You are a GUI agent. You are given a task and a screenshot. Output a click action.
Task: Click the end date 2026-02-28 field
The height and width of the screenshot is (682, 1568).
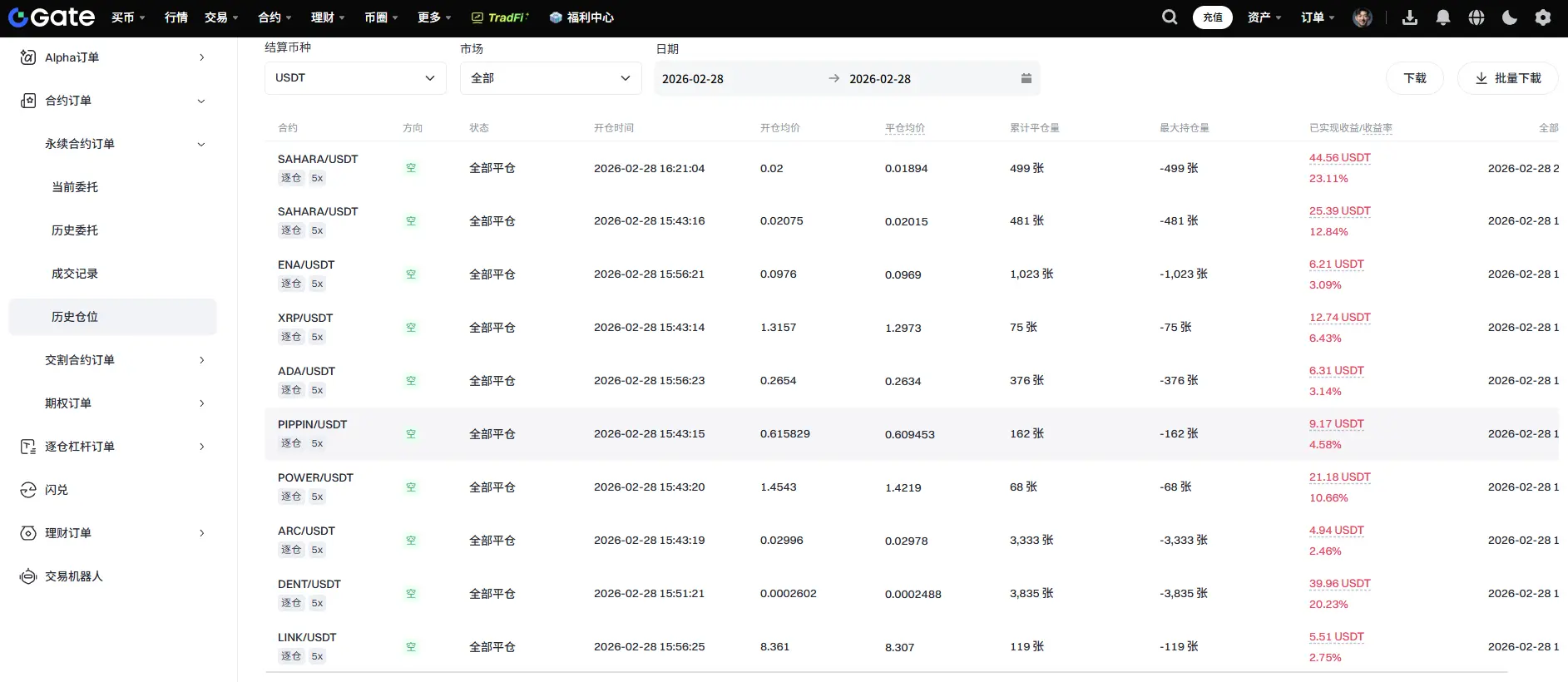click(x=880, y=79)
